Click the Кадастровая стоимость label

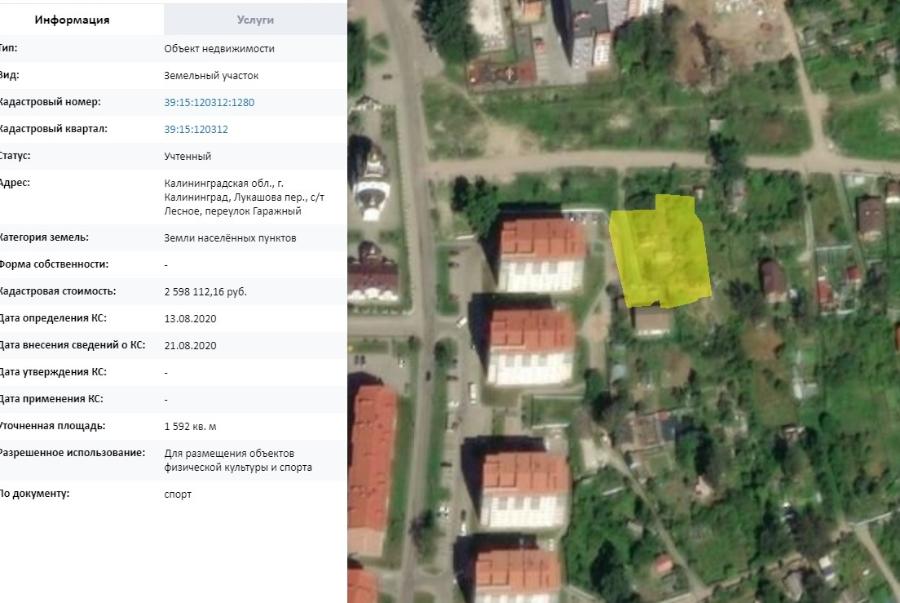[58, 291]
